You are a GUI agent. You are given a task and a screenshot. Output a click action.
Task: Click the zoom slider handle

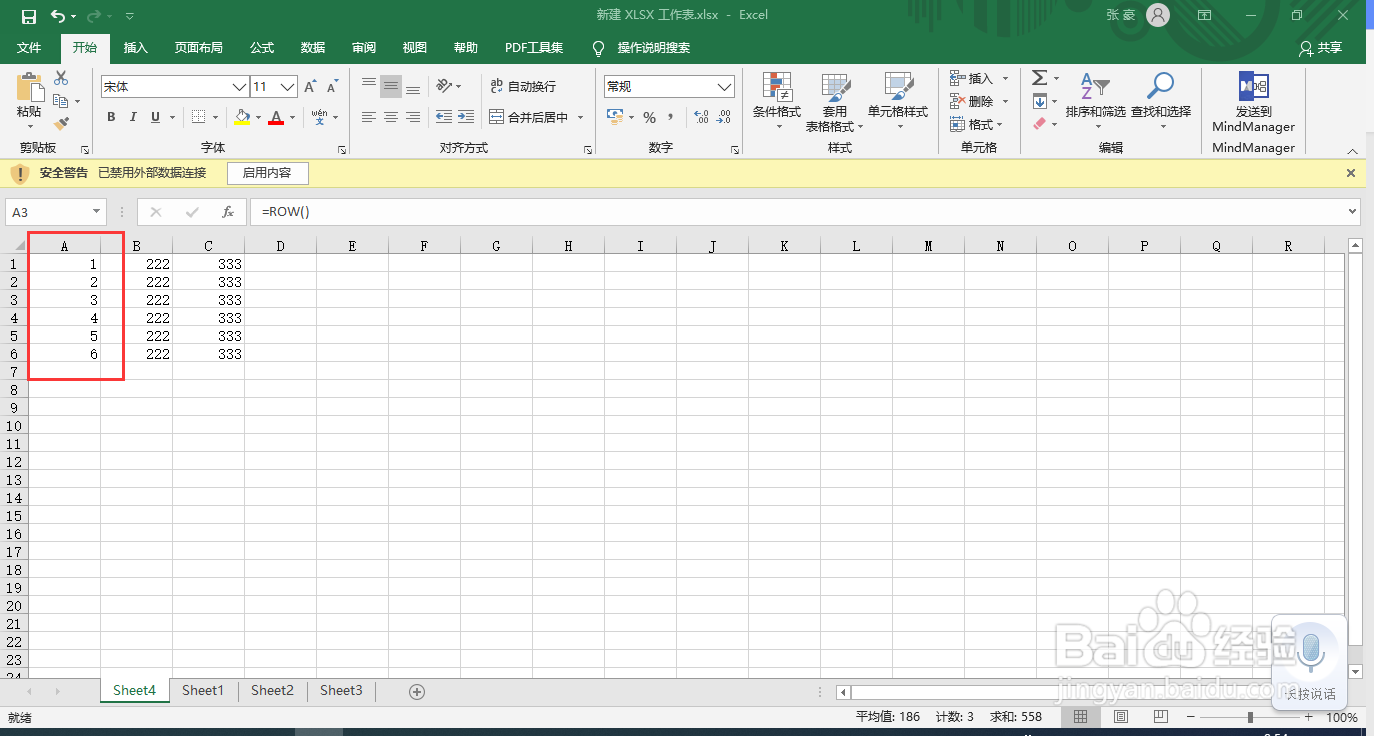pos(1250,717)
